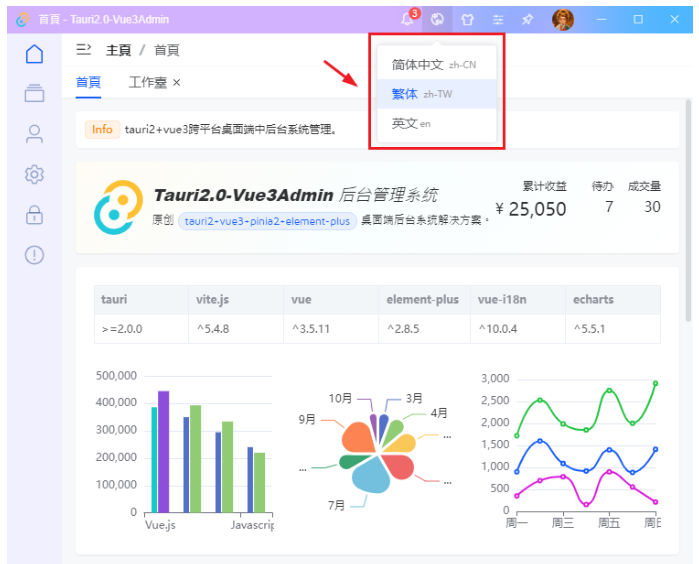The width and height of the screenshot is (699, 564).
Task: Click the Tauri2.0-Vue3Admin logo in the banner
Action: [x=118, y=207]
